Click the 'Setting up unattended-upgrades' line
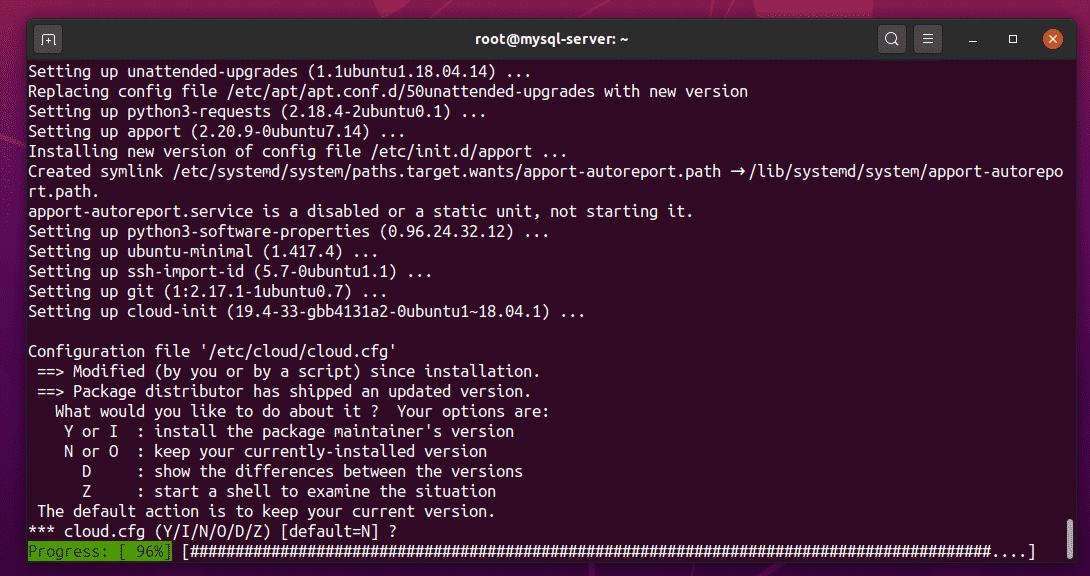The image size is (1090, 576). point(280,72)
